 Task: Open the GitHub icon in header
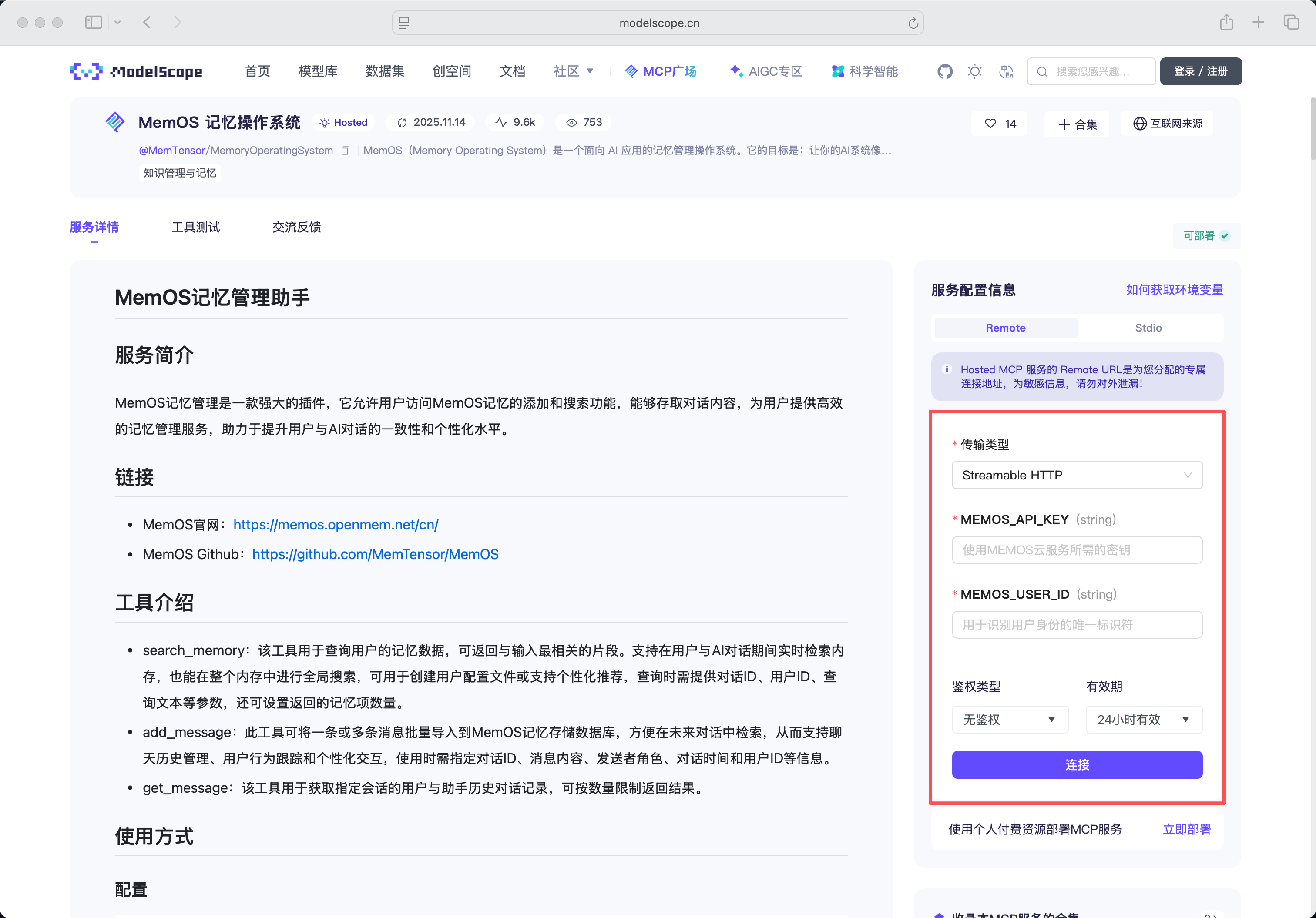pyautogui.click(x=945, y=72)
